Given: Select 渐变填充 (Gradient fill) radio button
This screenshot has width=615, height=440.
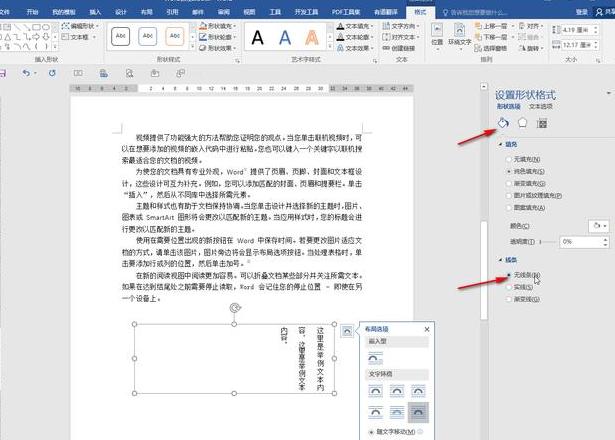Looking at the screenshot, I should pyautogui.click(x=509, y=184).
